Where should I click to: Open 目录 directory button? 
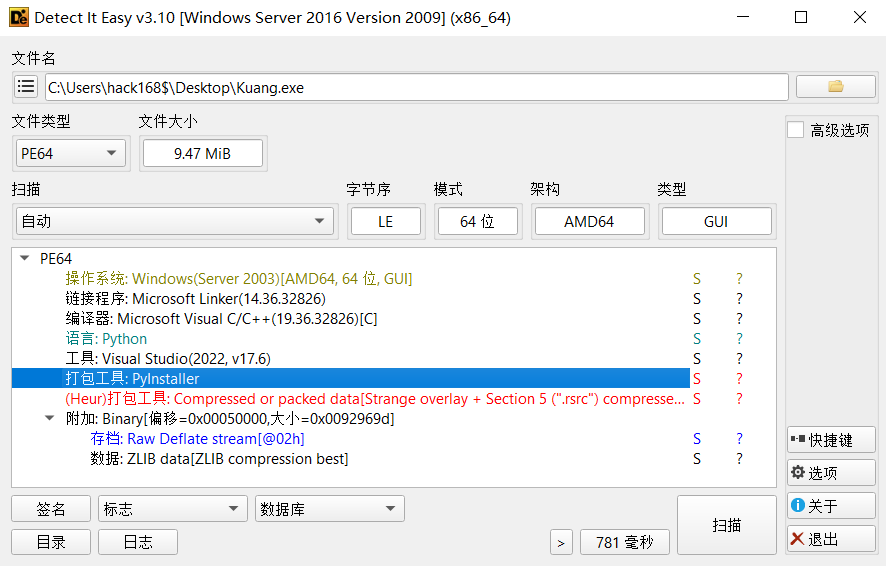[x=51, y=542]
